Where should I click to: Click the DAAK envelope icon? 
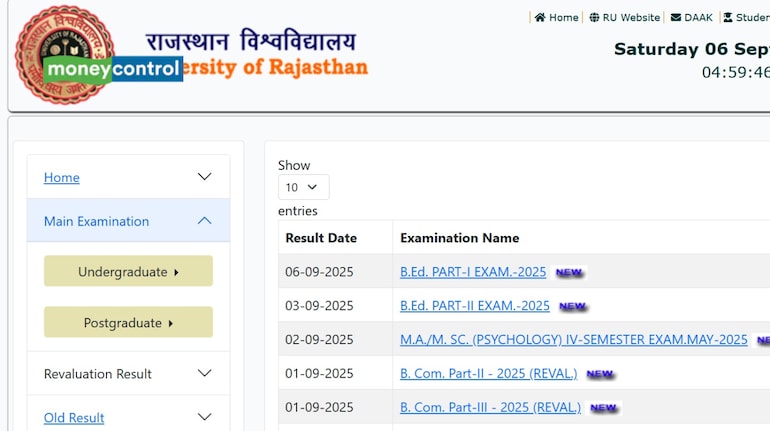click(676, 17)
